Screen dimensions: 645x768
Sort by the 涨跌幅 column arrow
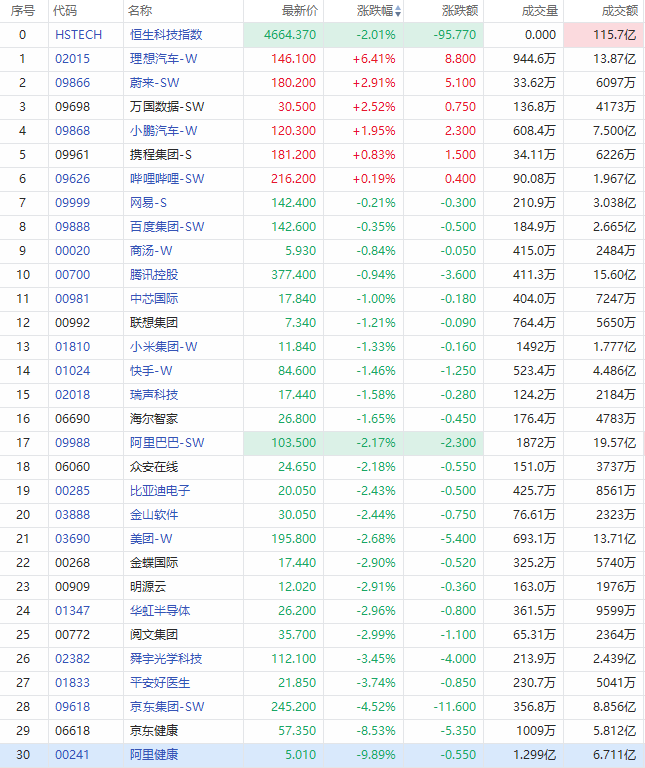click(x=398, y=11)
